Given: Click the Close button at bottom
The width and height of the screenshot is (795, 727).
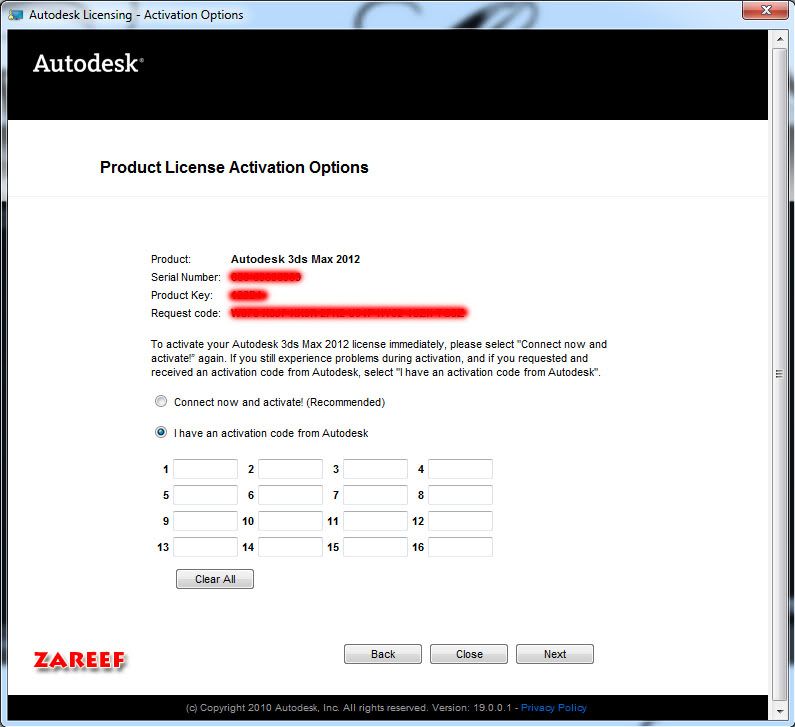Looking at the screenshot, I should pyautogui.click(x=469, y=654).
